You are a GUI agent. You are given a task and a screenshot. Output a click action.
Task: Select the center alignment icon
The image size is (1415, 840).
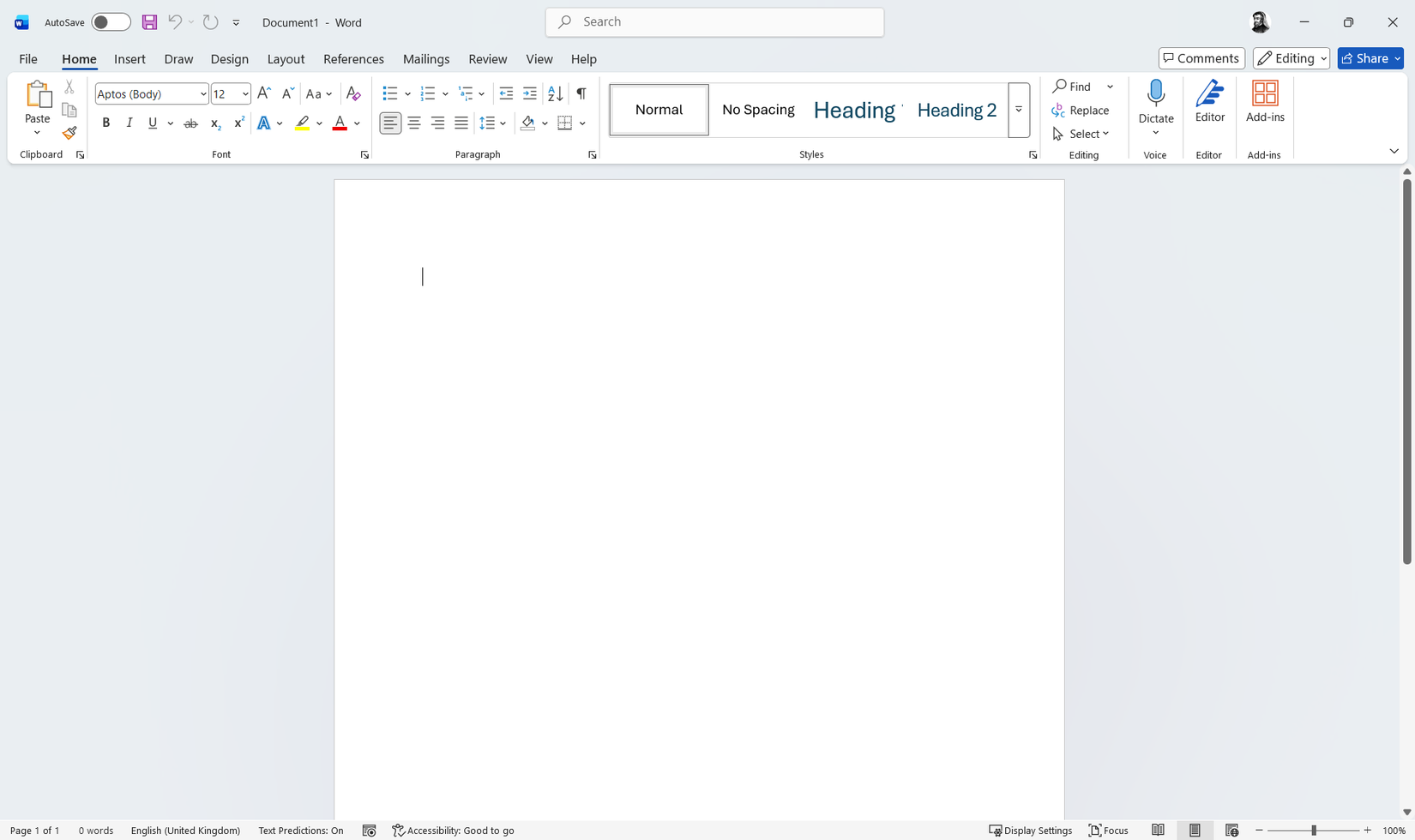pyautogui.click(x=414, y=123)
